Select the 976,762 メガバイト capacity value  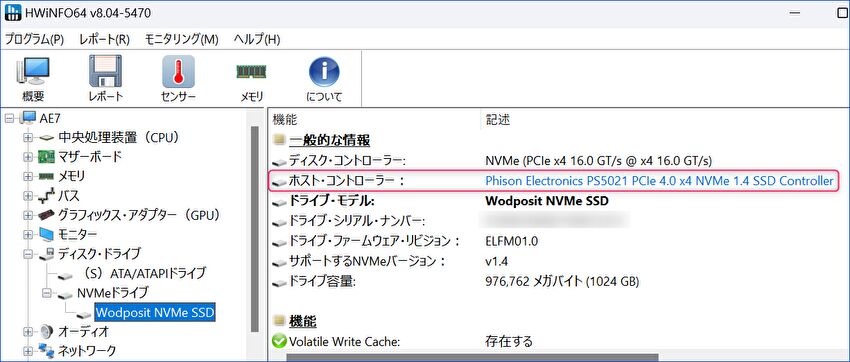562,282
